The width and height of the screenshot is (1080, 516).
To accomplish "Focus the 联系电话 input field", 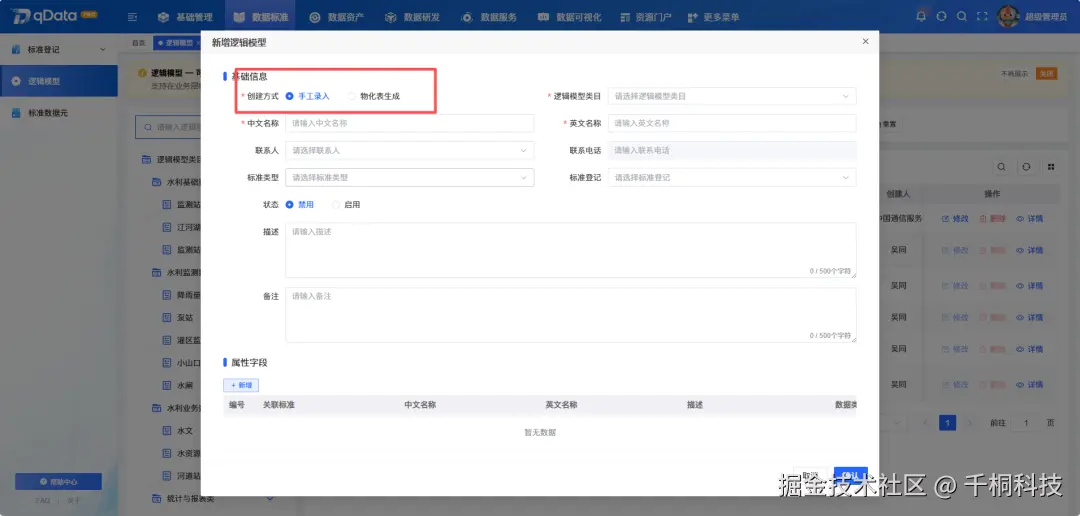I will pyautogui.click(x=732, y=150).
